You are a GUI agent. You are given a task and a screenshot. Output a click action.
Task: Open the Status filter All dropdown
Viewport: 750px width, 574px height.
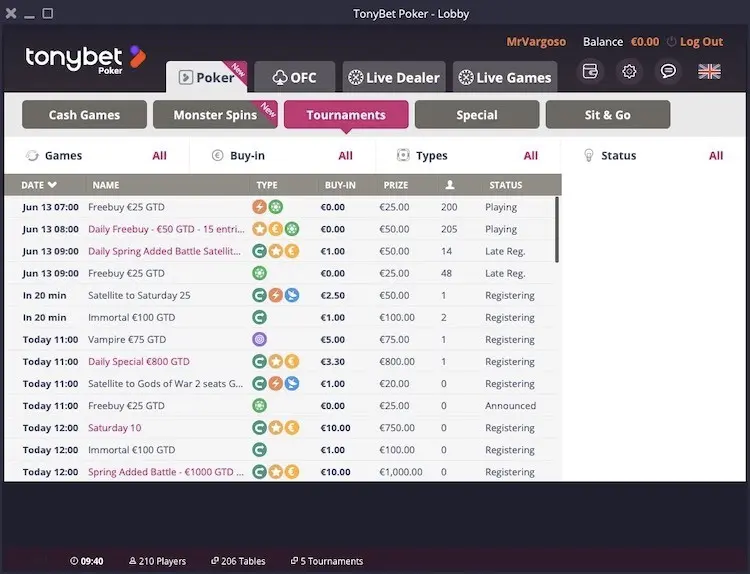click(x=716, y=155)
